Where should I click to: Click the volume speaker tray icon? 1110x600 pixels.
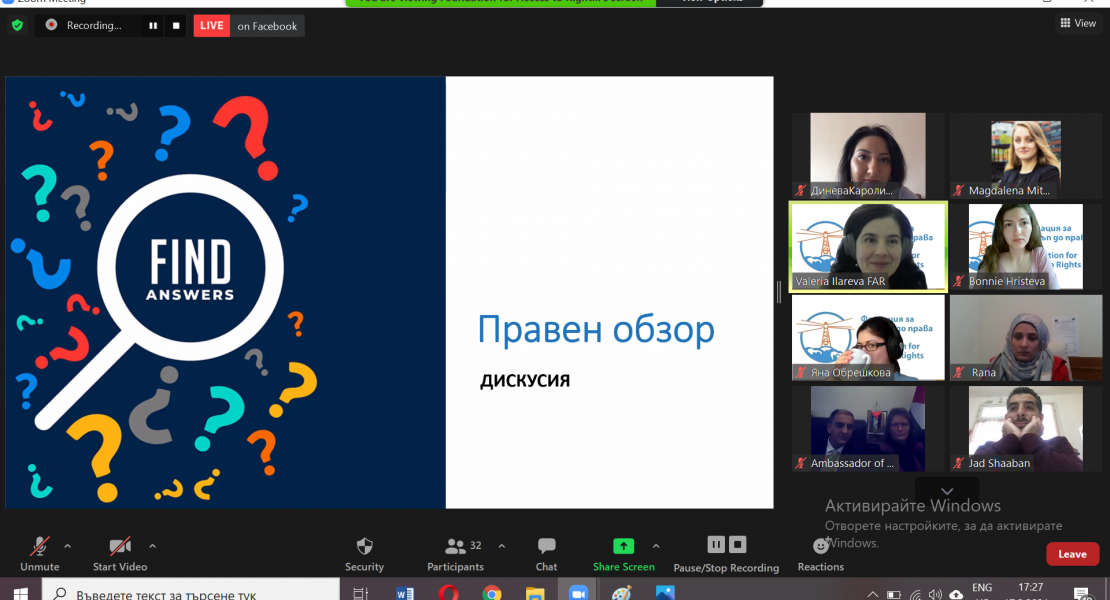936,594
